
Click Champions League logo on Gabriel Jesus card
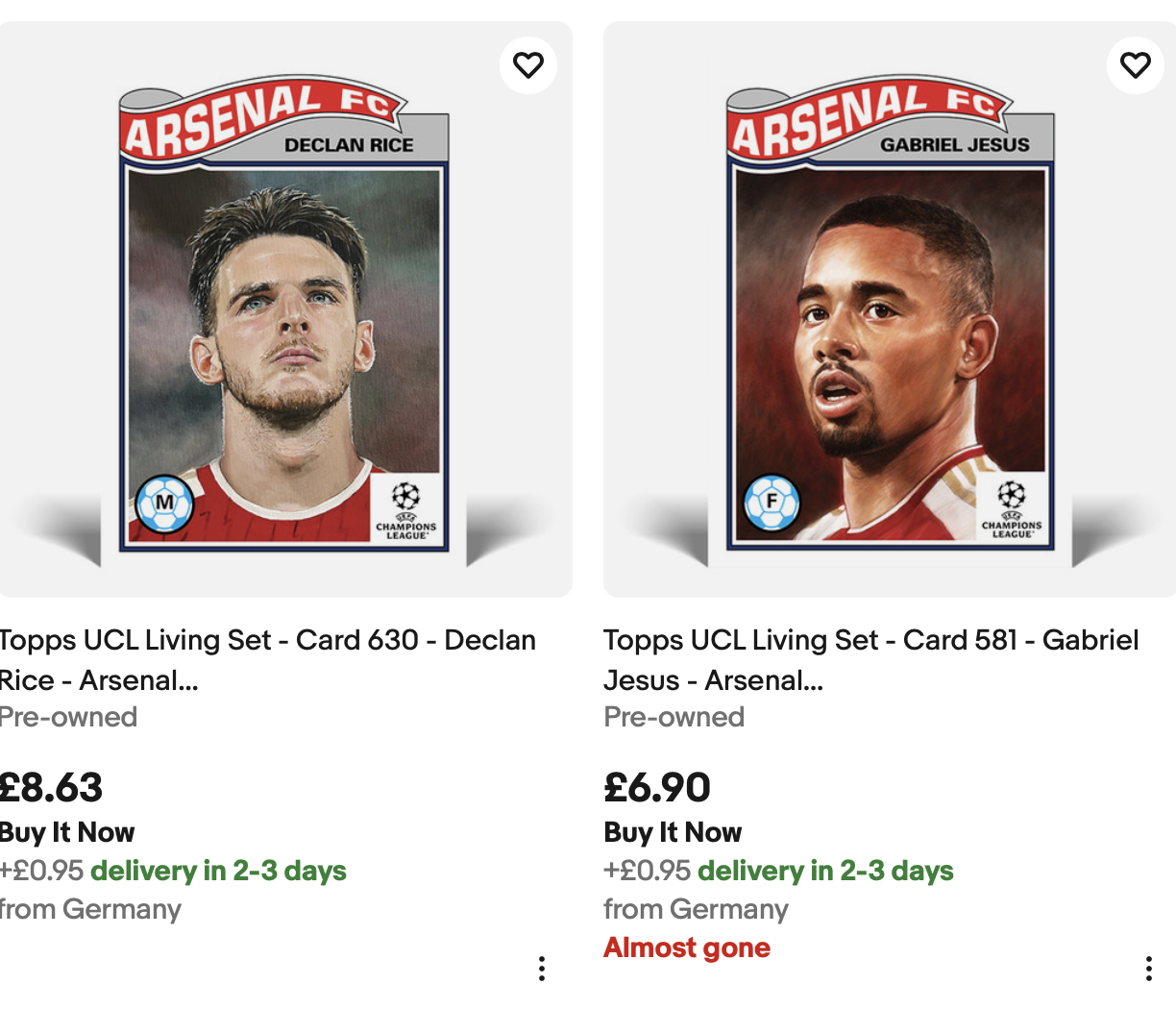coord(1012,509)
